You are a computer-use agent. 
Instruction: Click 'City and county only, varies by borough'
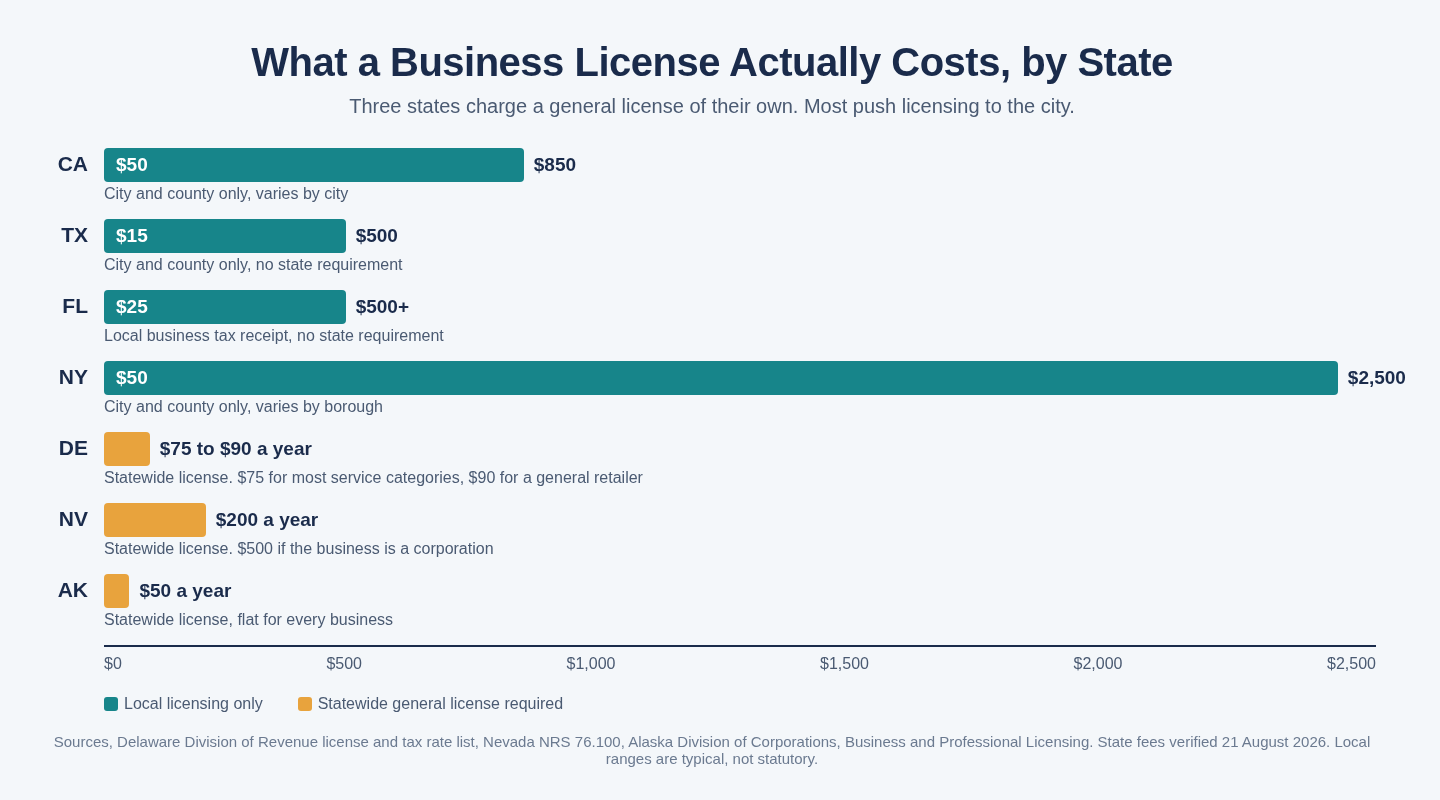click(243, 407)
